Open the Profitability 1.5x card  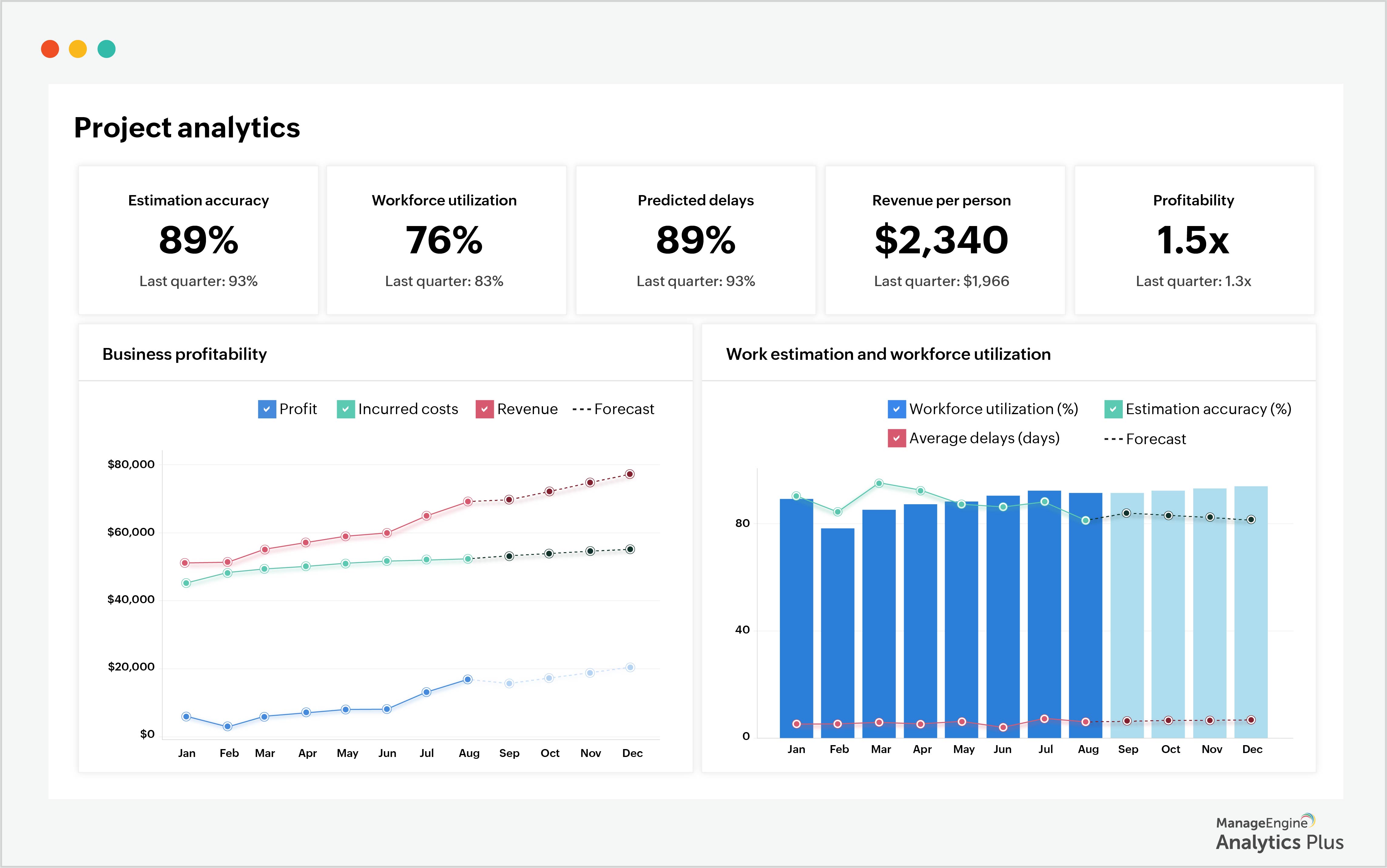tap(1194, 240)
